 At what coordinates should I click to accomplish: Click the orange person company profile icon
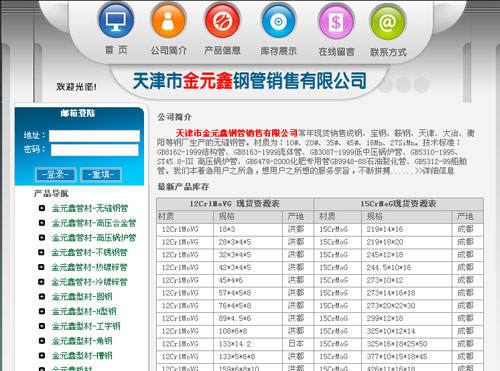point(168,21)
